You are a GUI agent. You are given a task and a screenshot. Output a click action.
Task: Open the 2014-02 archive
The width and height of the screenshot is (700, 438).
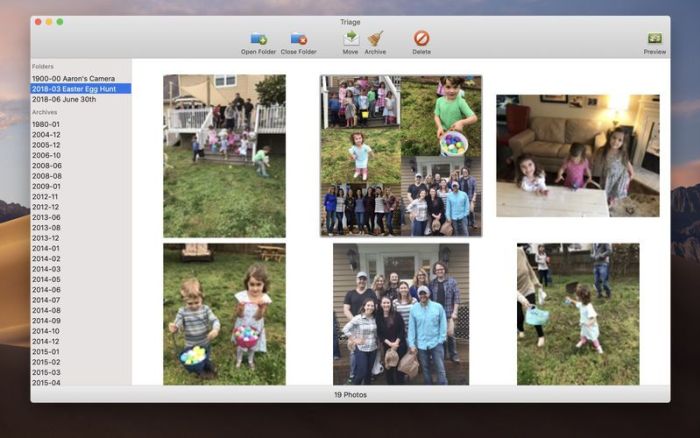[x=81, y=259]
